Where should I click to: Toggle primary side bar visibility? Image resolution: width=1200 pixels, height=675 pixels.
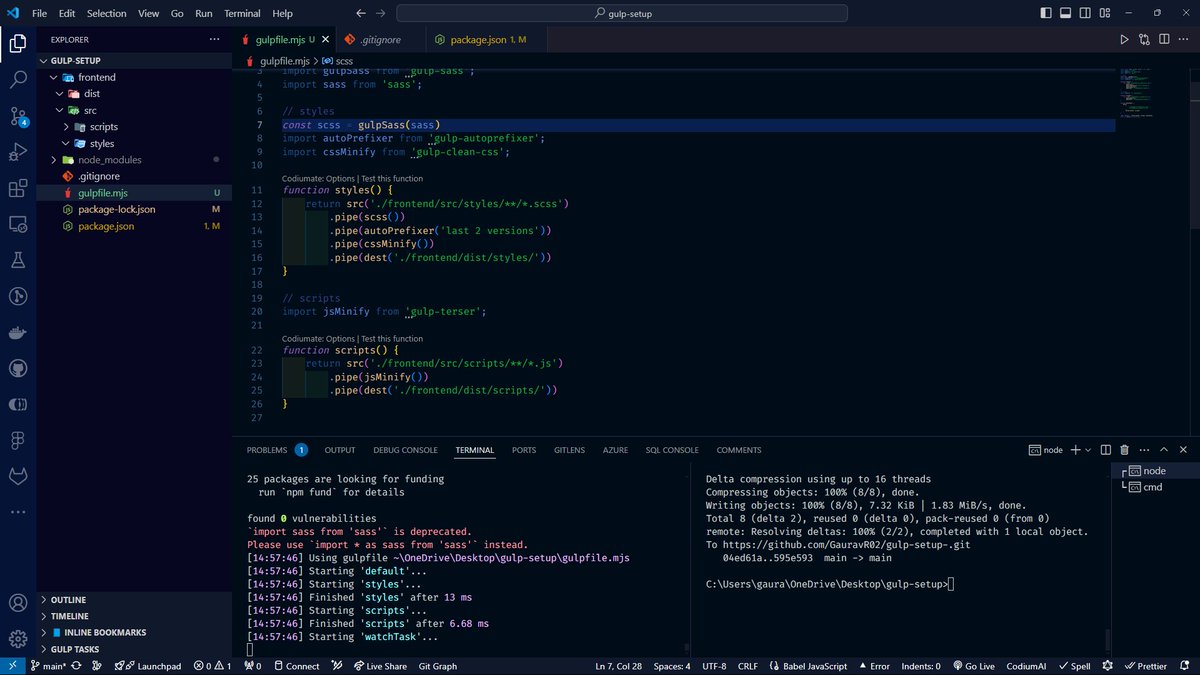click(x=1046, y=13)
